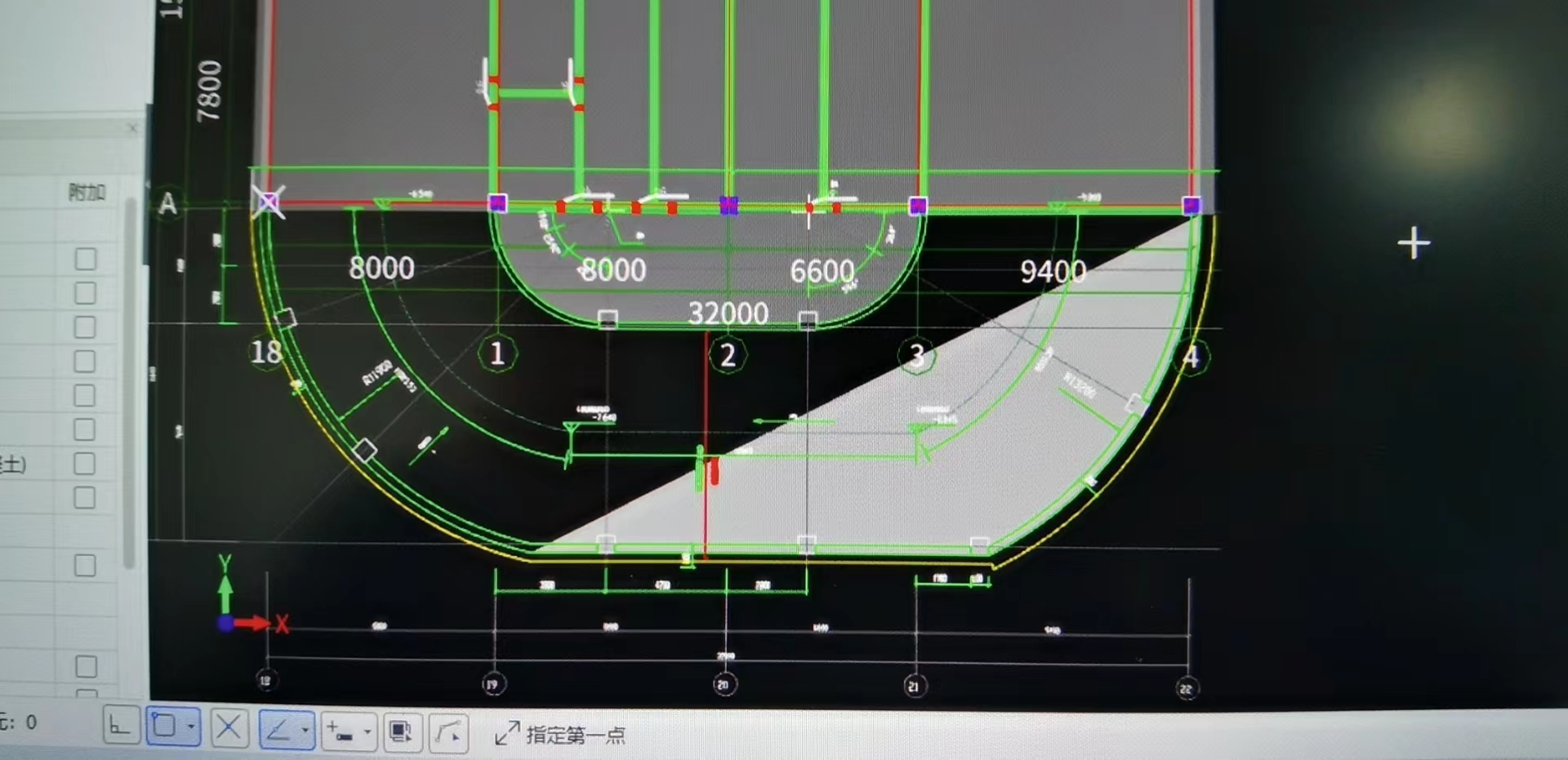This screenshot has height=760, width=1568.
Task: Click the 9400 dimension text
Action: [x=1053, y=271]
